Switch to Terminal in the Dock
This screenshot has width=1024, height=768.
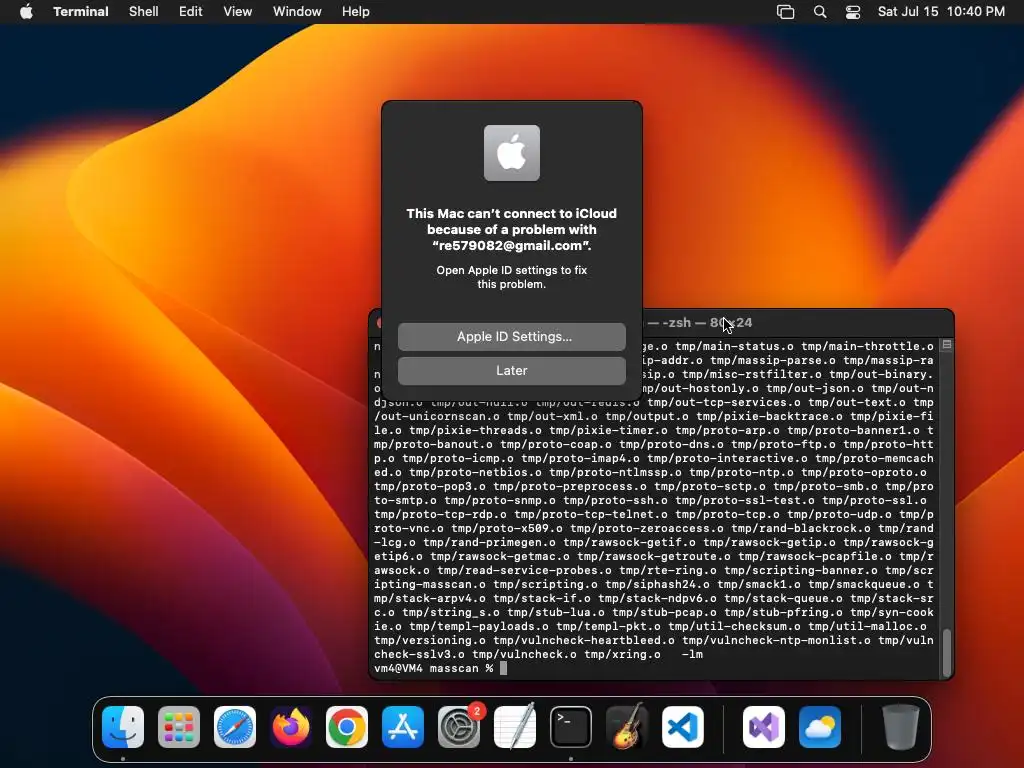pos(571,727)
